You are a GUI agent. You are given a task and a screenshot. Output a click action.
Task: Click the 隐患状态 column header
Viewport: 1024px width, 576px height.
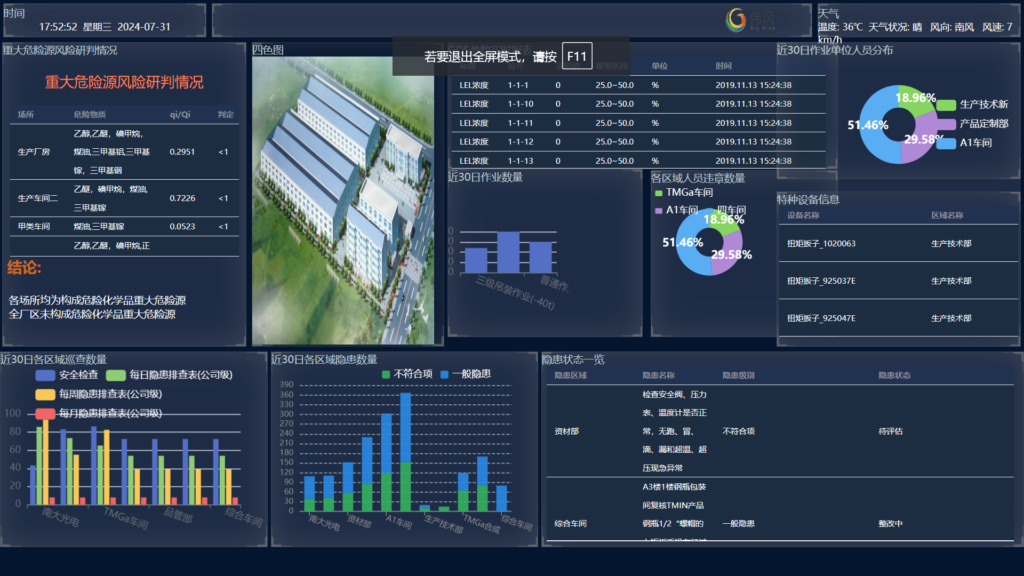(x=895, y=376)
